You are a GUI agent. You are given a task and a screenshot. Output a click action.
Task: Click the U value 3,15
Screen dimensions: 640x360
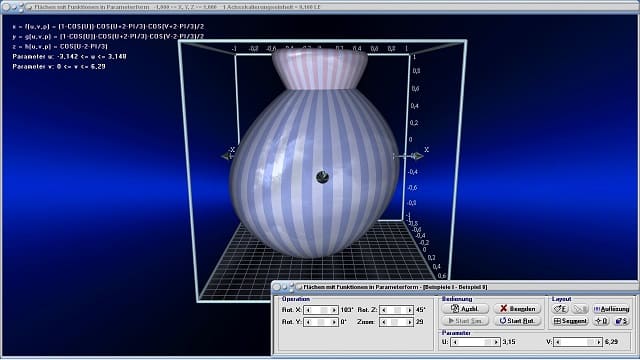pos(509,342)
